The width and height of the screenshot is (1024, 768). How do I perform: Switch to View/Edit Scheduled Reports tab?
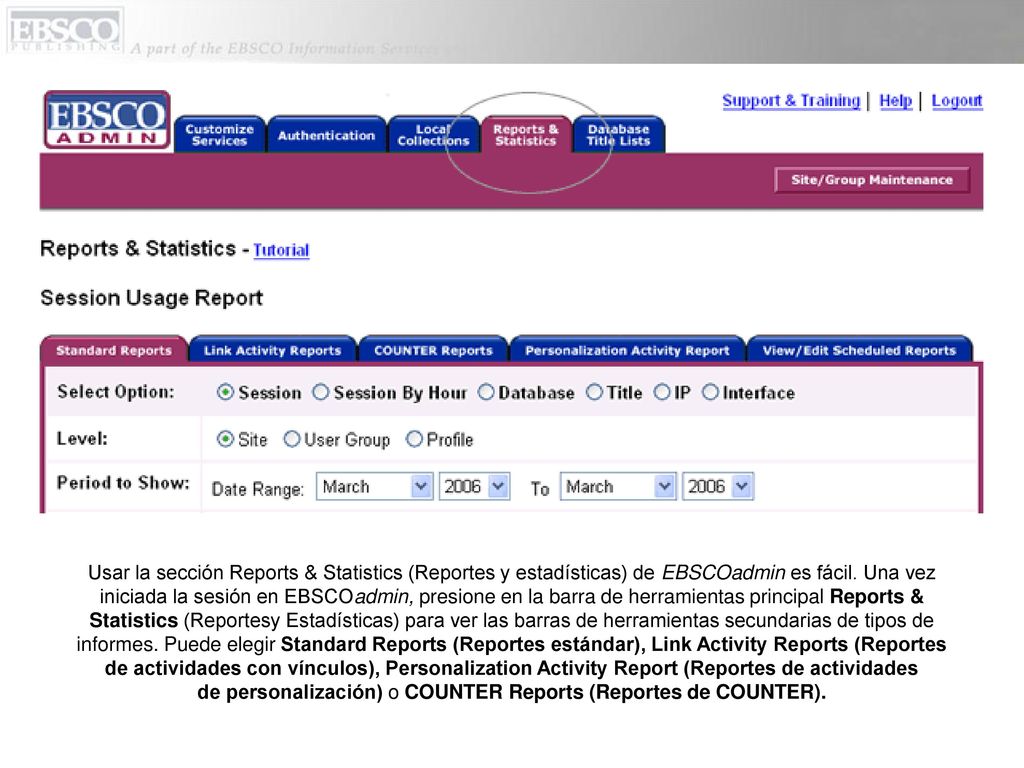coord(859,350)
